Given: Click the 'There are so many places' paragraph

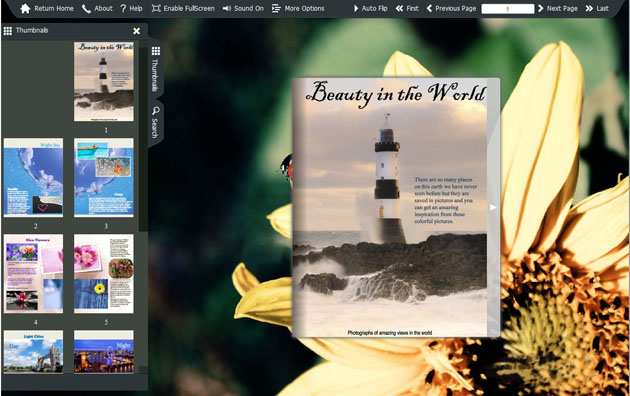Looking at the screenshot, I should 446,200.
